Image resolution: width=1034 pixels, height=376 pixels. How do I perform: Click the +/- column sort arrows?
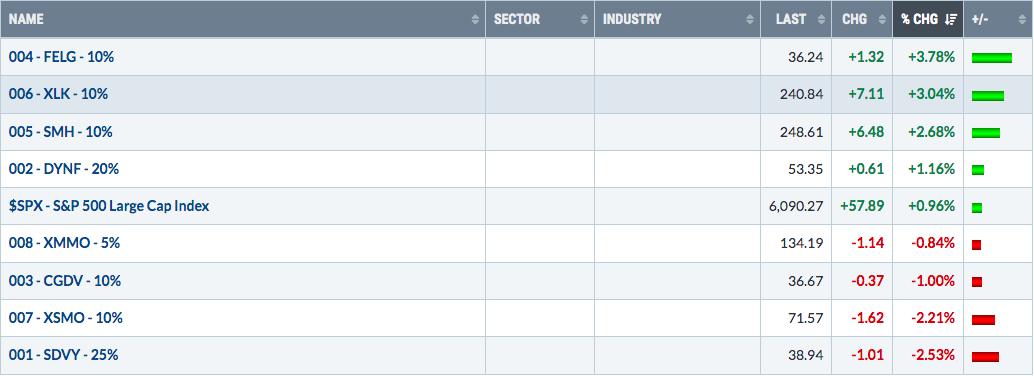[1021, 19]
